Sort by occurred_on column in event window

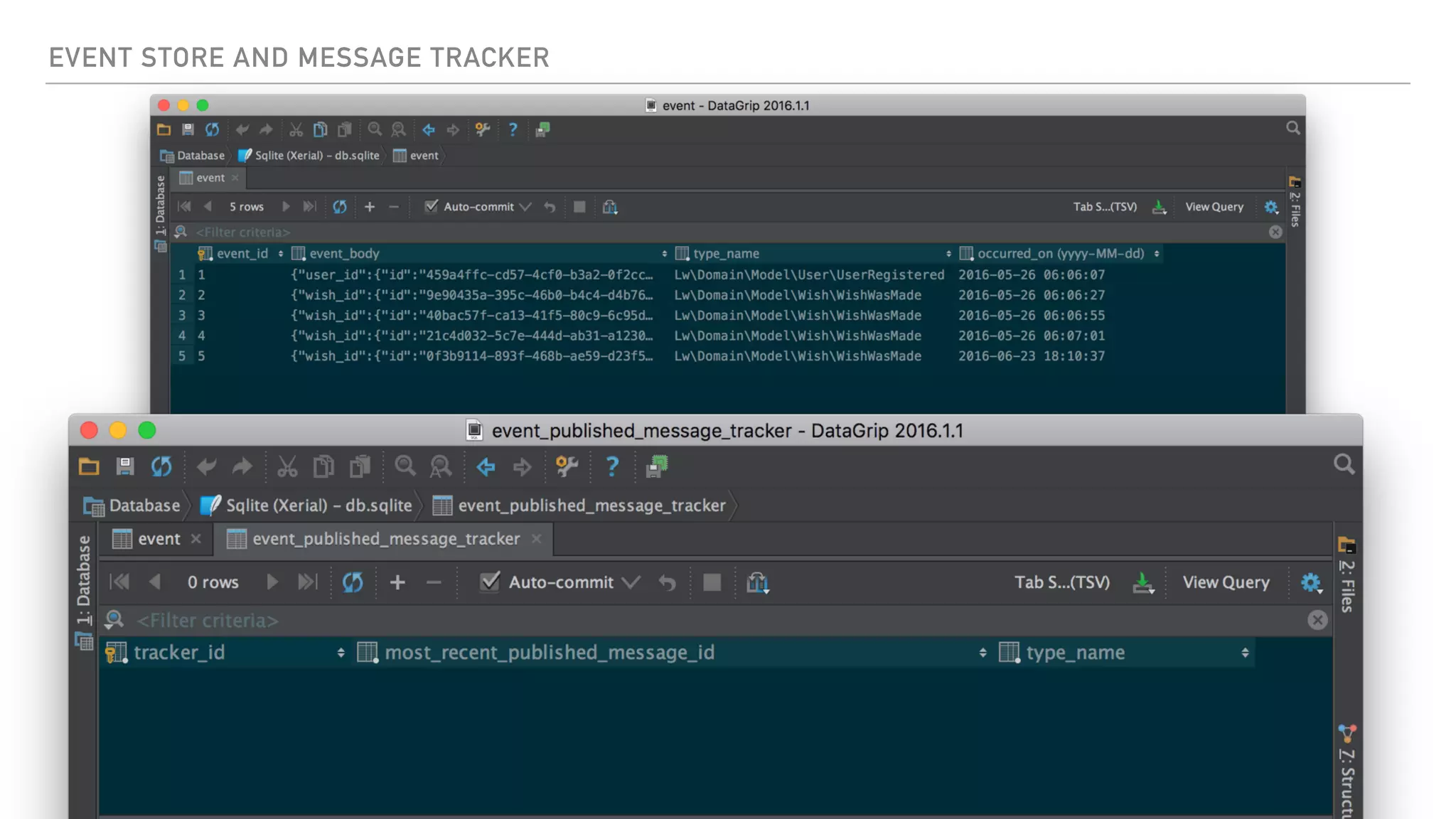coord(1059,254)
